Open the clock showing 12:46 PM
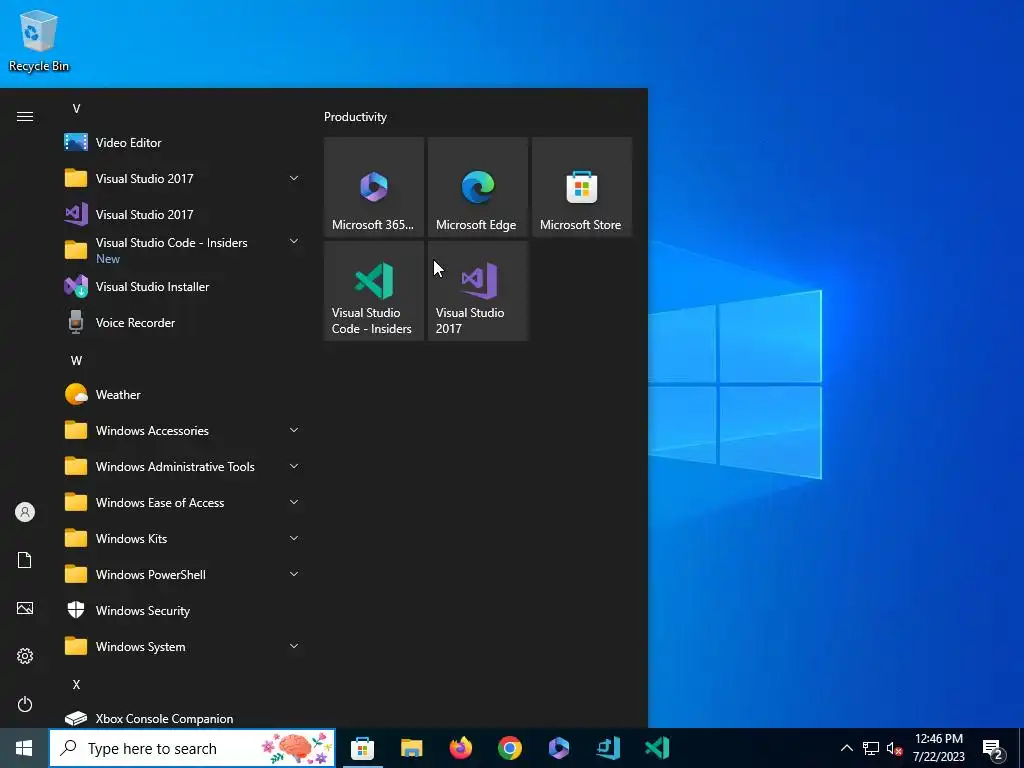Screen dimensions: 1024x768 [939, 748]
